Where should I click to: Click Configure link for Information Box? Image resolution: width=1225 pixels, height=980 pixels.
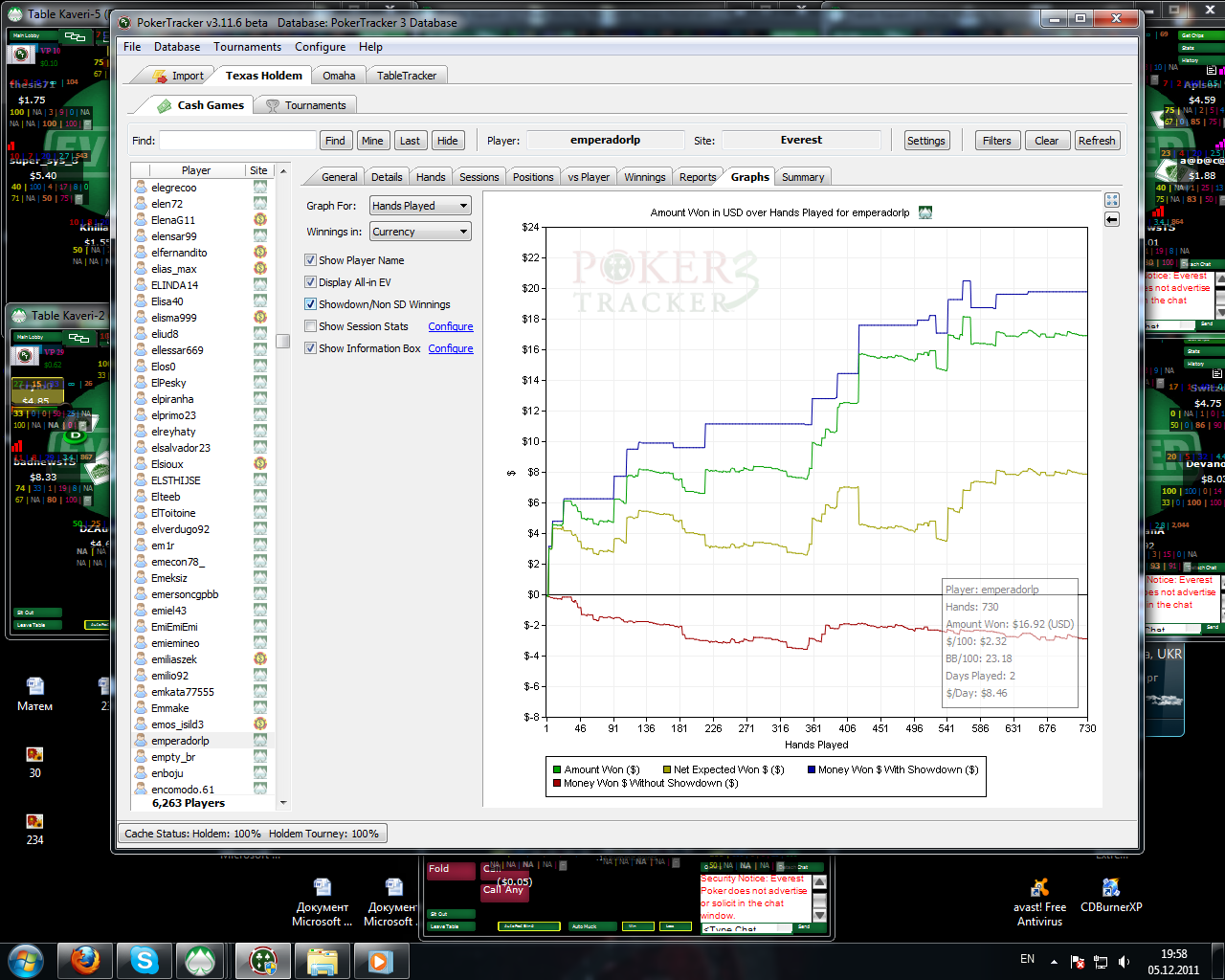[x=451, y=348]
